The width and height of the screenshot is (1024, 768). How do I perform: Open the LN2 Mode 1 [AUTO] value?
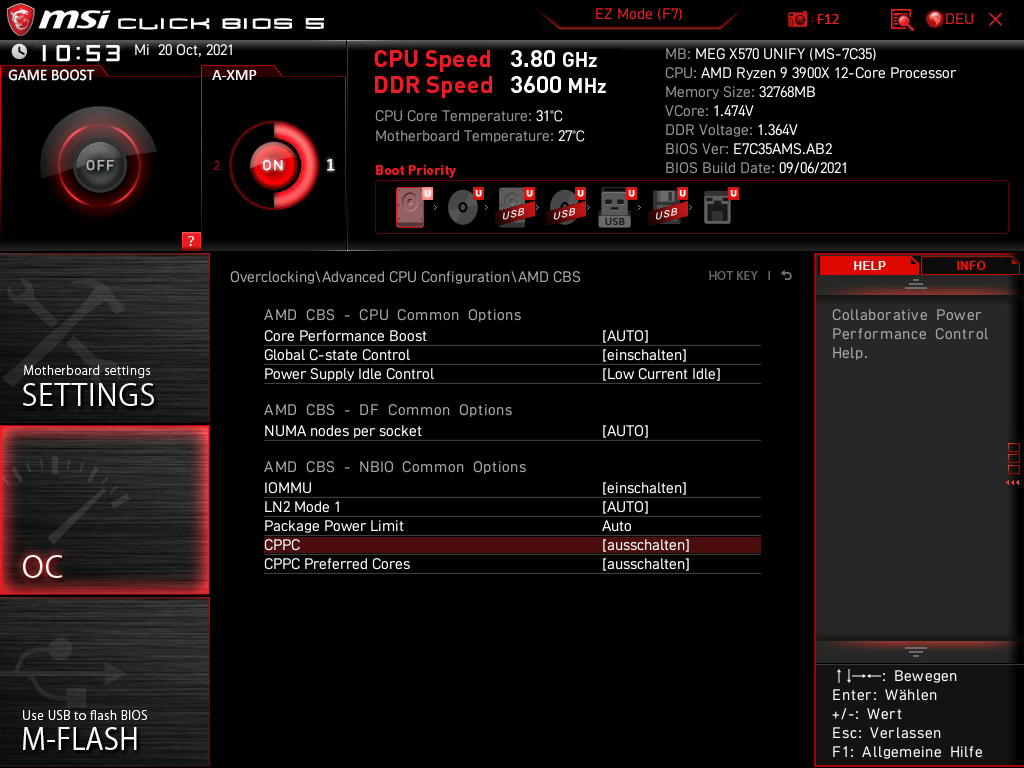coord(625,507)
